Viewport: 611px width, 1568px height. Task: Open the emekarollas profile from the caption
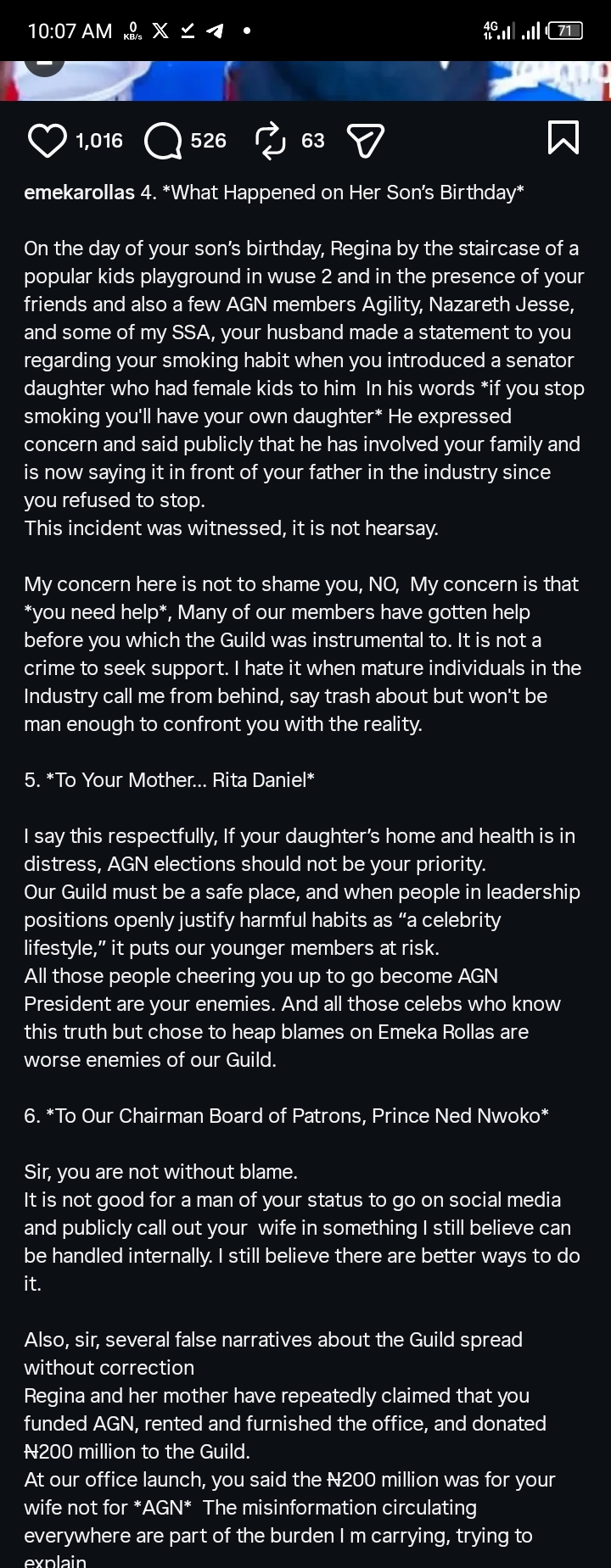point(79,193)
